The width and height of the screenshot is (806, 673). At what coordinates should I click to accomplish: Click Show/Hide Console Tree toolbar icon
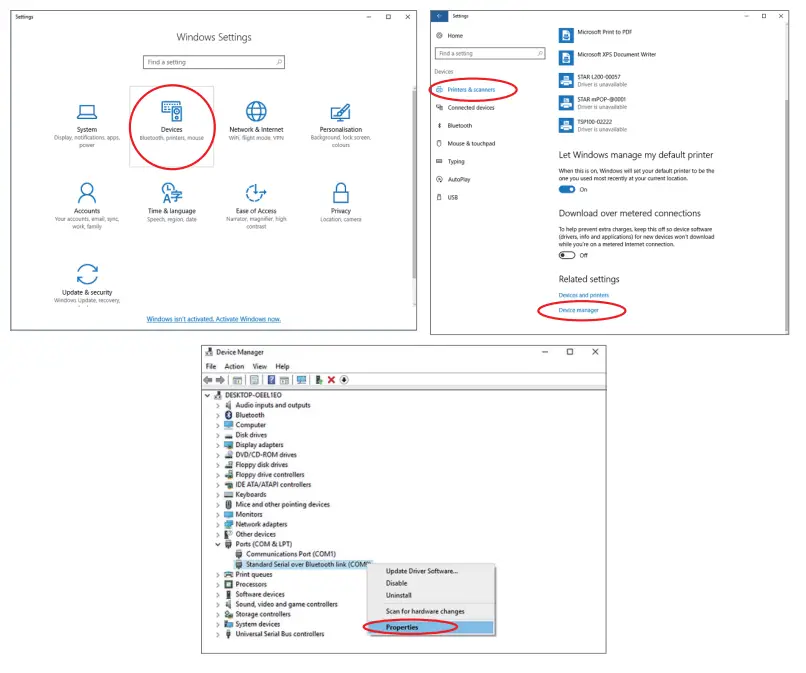click(x=237, y=380)
